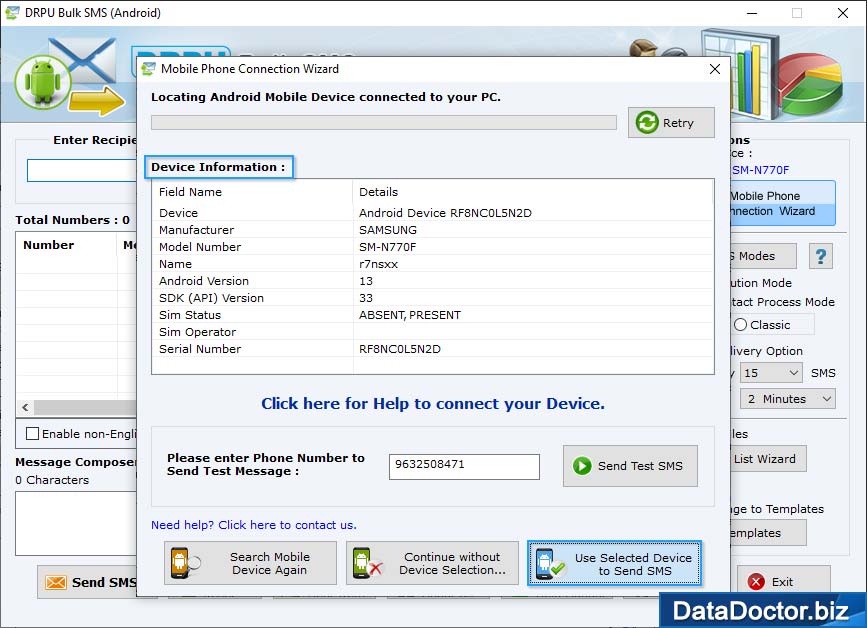Click the Android robot logo in banner
The height and width of the screenshot is (628, 867).
(x=43, y=82)
